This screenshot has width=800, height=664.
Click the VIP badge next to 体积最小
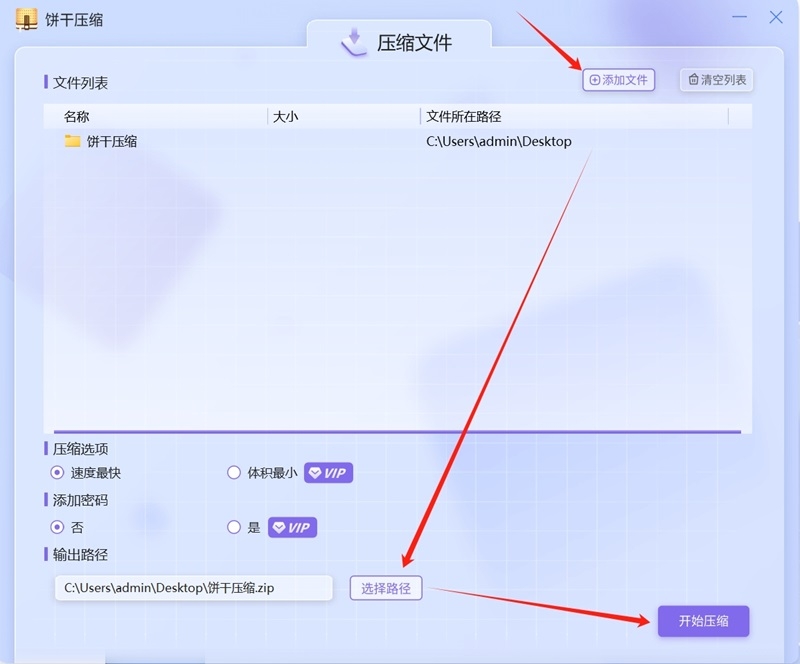click(x=329, y=473)
